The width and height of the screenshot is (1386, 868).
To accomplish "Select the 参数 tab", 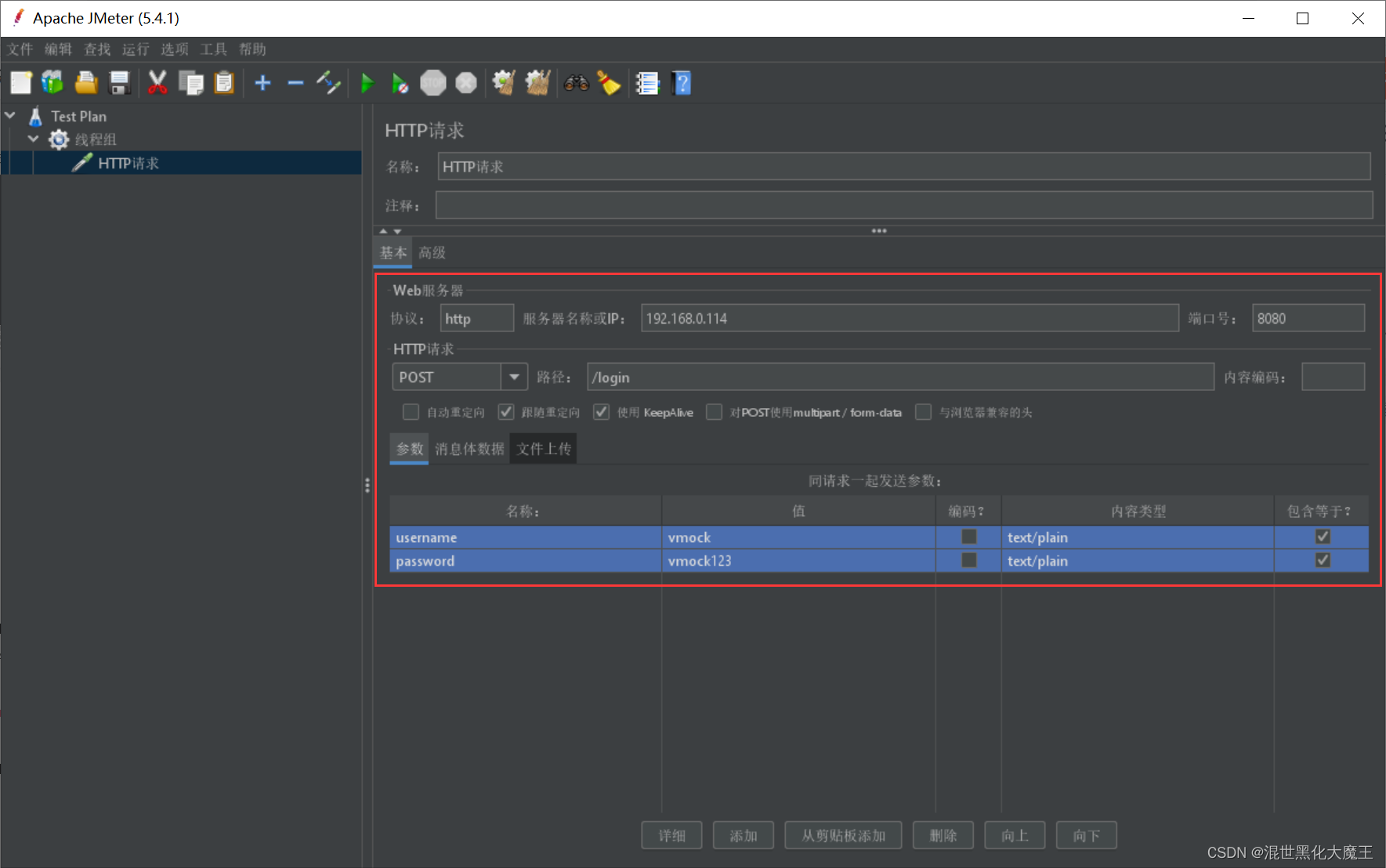I will pyautogui.click(x=409, y=449).
